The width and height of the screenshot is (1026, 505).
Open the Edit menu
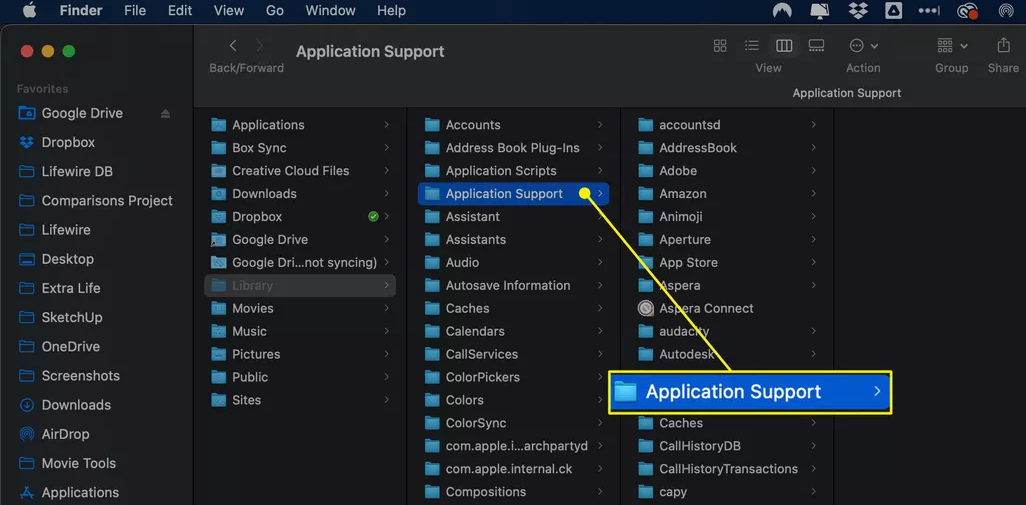click(180, 10)
